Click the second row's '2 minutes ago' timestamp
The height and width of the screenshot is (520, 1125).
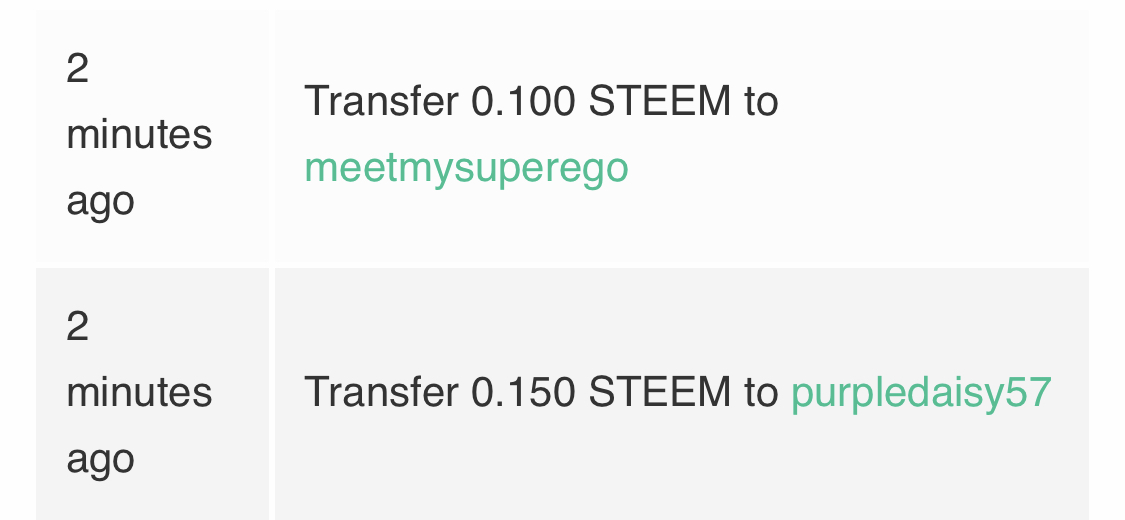point(139,393)
